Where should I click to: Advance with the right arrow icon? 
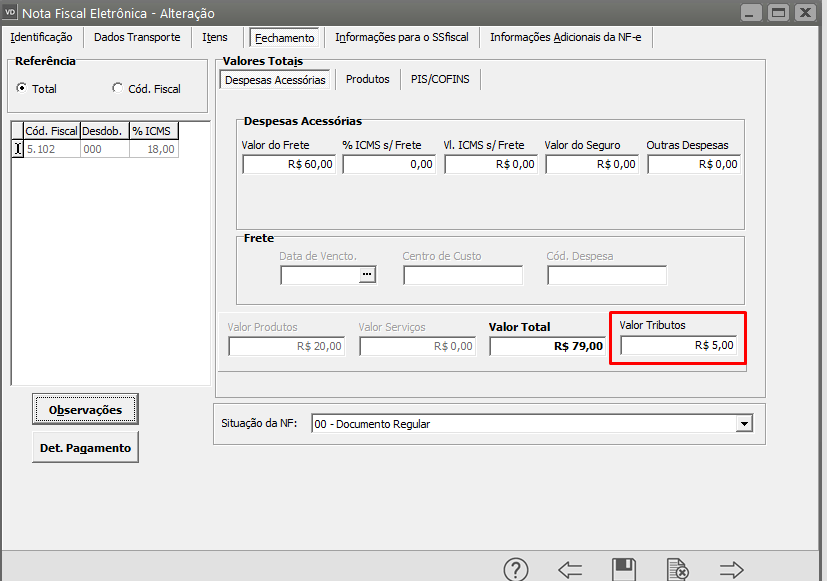pos(732,570)
